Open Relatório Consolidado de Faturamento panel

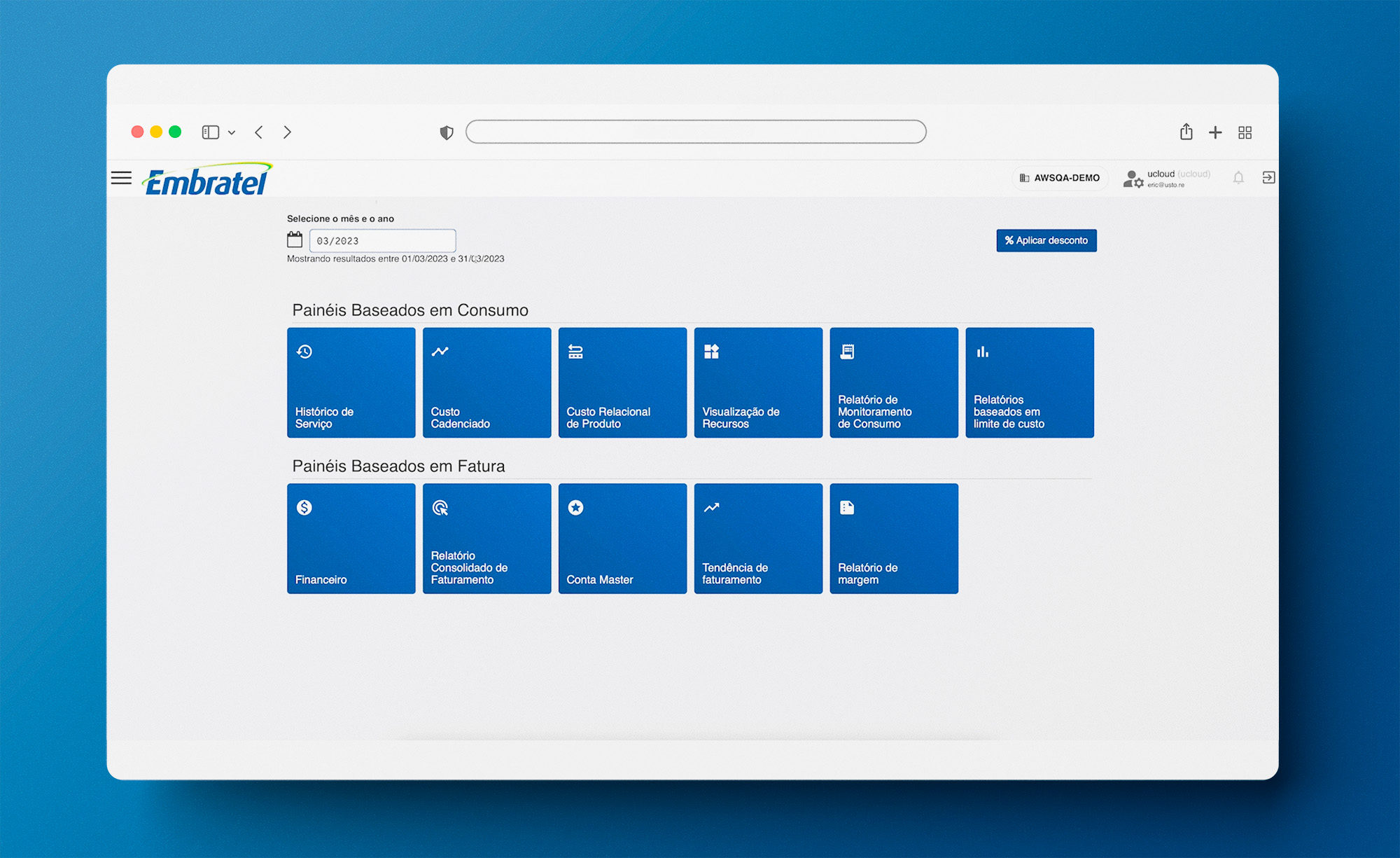pos(487,539)
